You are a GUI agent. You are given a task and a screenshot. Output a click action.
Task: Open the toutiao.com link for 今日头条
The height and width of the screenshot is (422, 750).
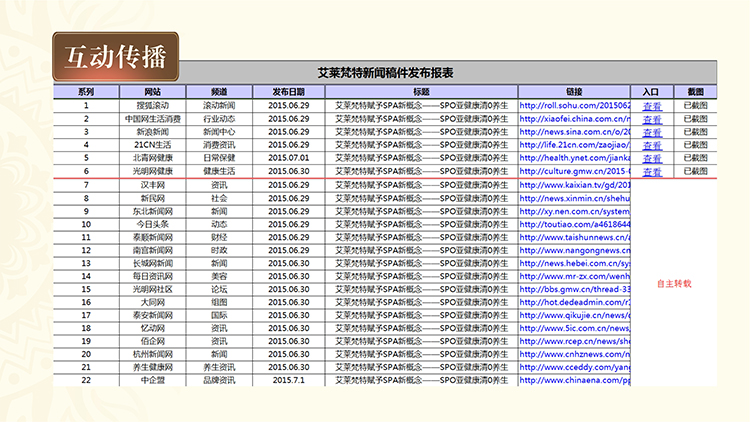[x=575, y=224]
